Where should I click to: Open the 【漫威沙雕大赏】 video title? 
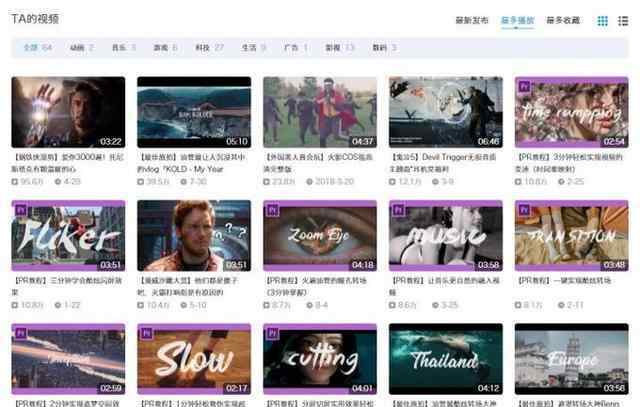pos(189,286)
